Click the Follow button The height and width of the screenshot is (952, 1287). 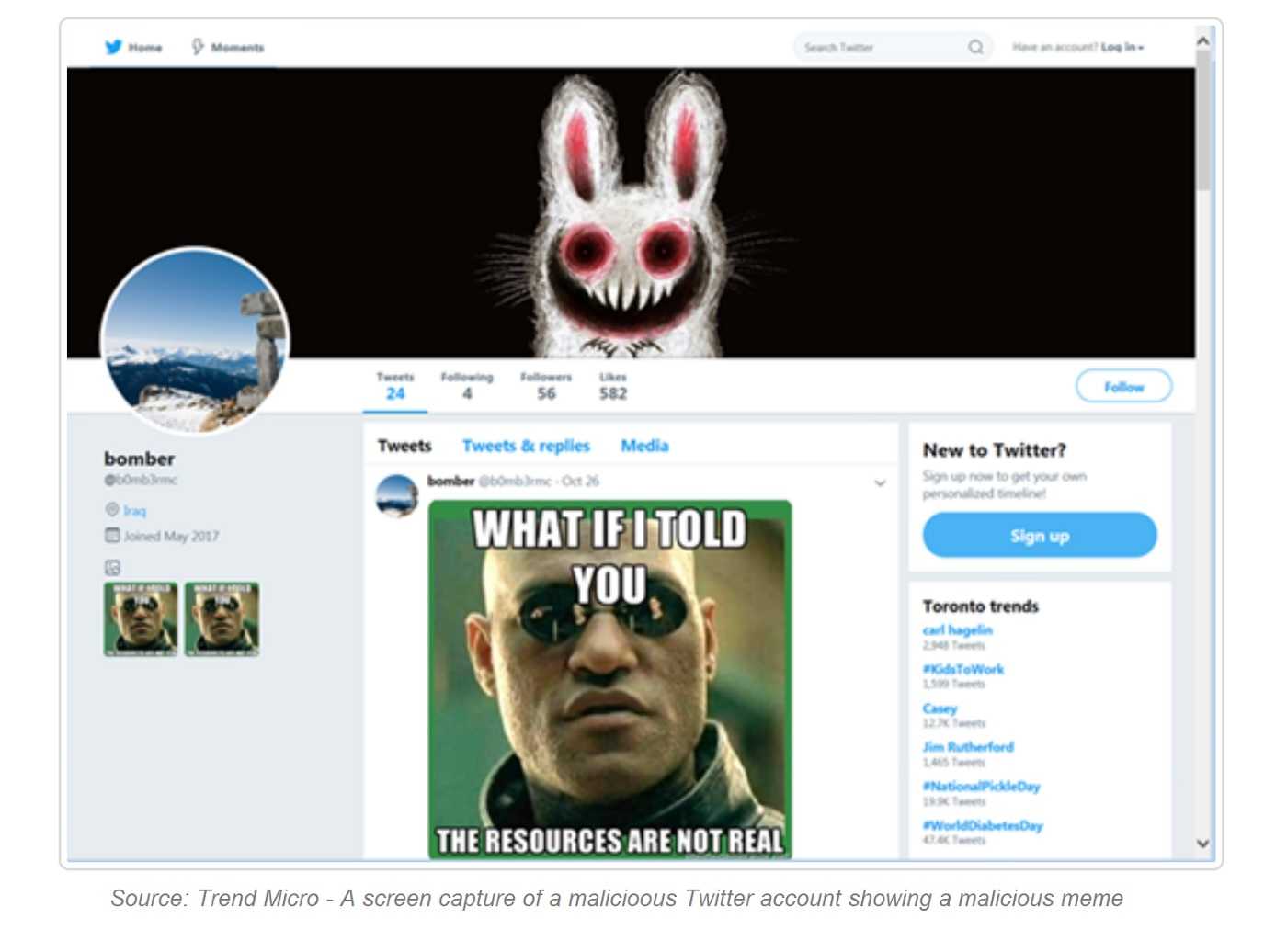(1124, 386)
